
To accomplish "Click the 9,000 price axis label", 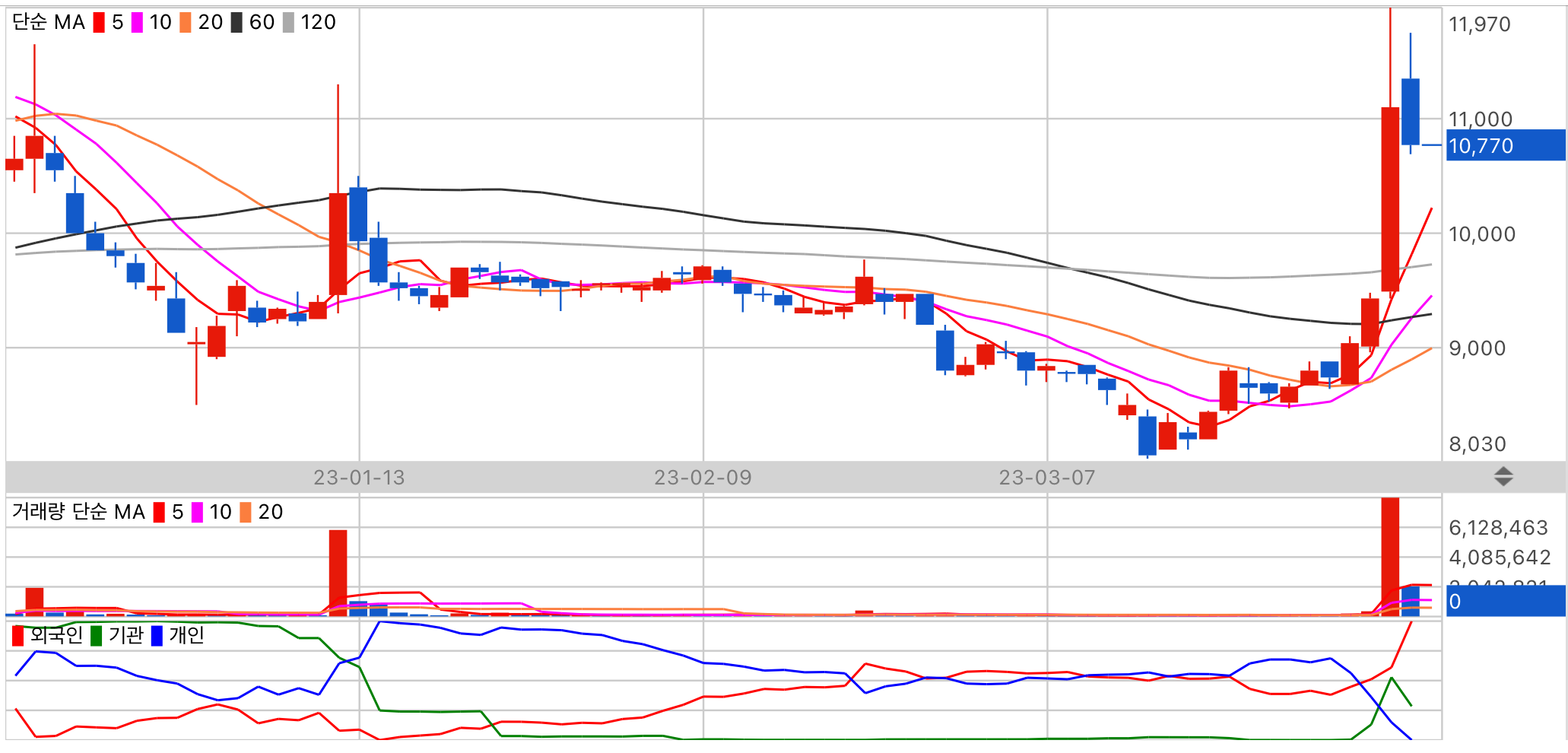I will click(x=1477, y=348).
